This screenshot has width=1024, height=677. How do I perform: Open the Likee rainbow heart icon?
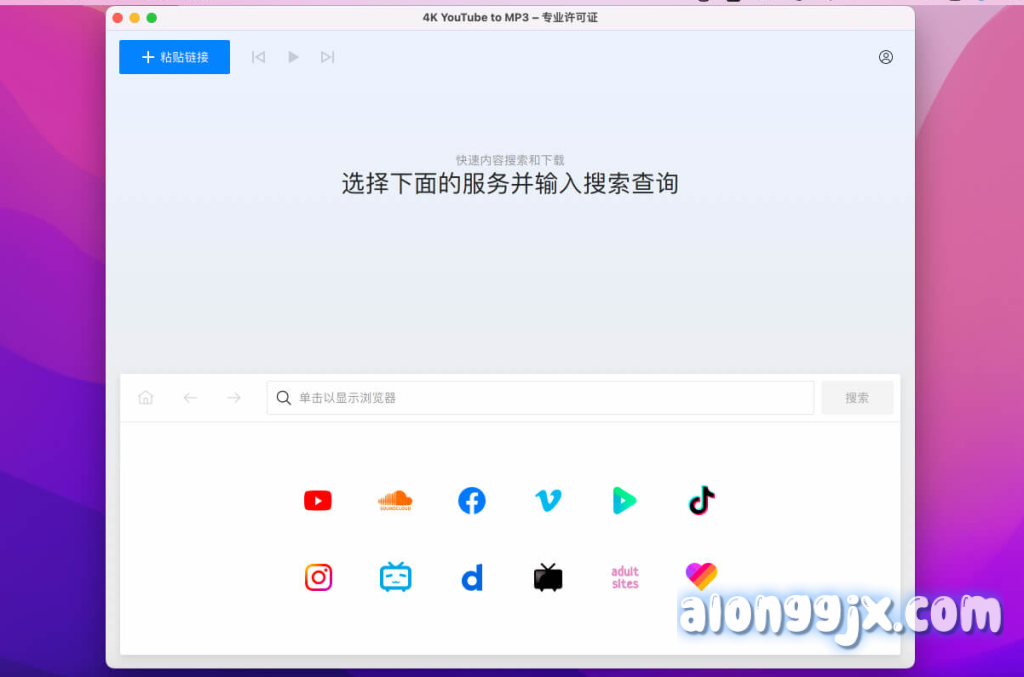pyautogui.click(x=701, y=575)
